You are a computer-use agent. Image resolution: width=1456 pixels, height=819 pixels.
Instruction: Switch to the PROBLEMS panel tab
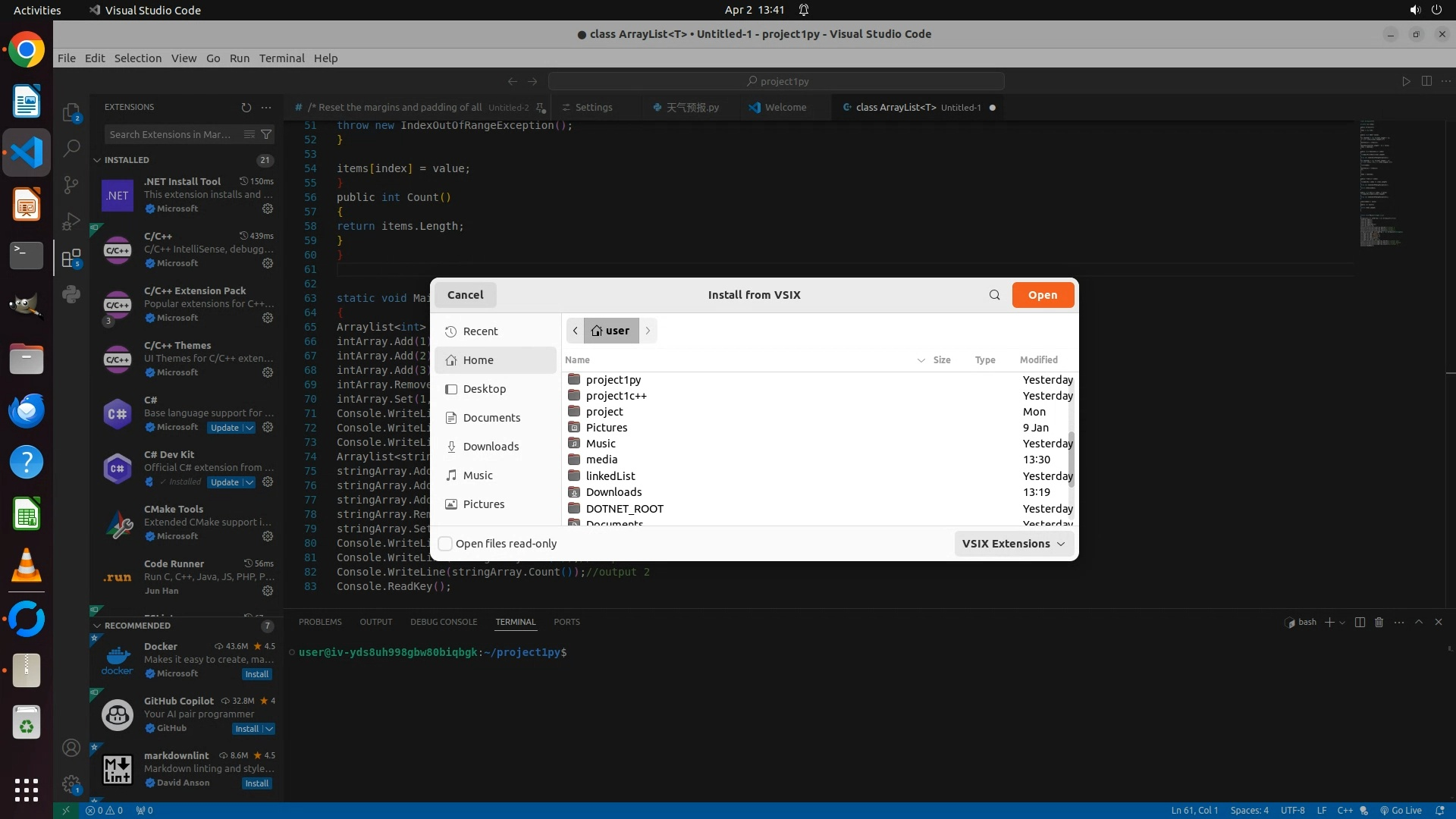[x=320, y=622]
